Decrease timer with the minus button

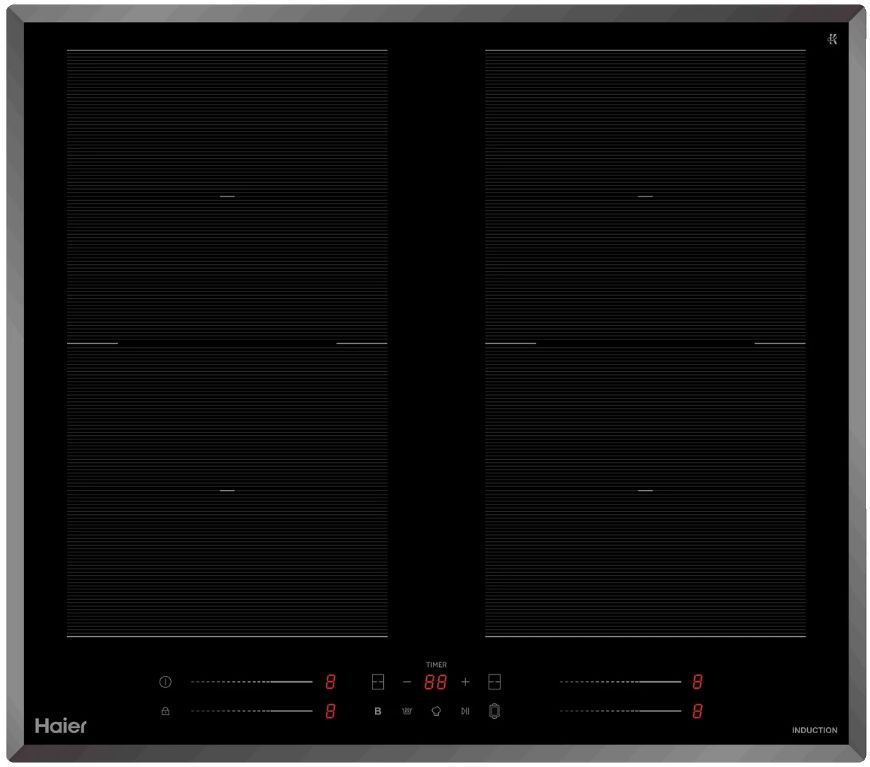[x=407, y=682]
